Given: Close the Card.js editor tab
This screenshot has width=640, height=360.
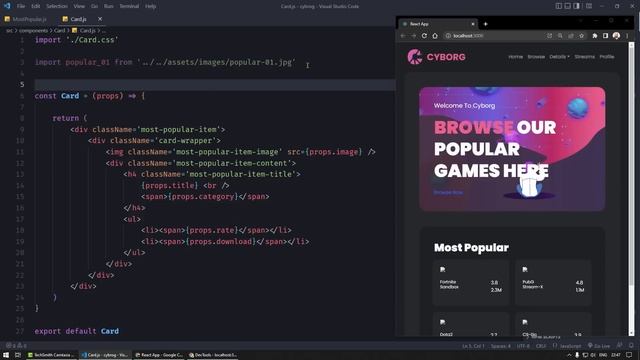Looking at the screenshot, I should point(100,19).
